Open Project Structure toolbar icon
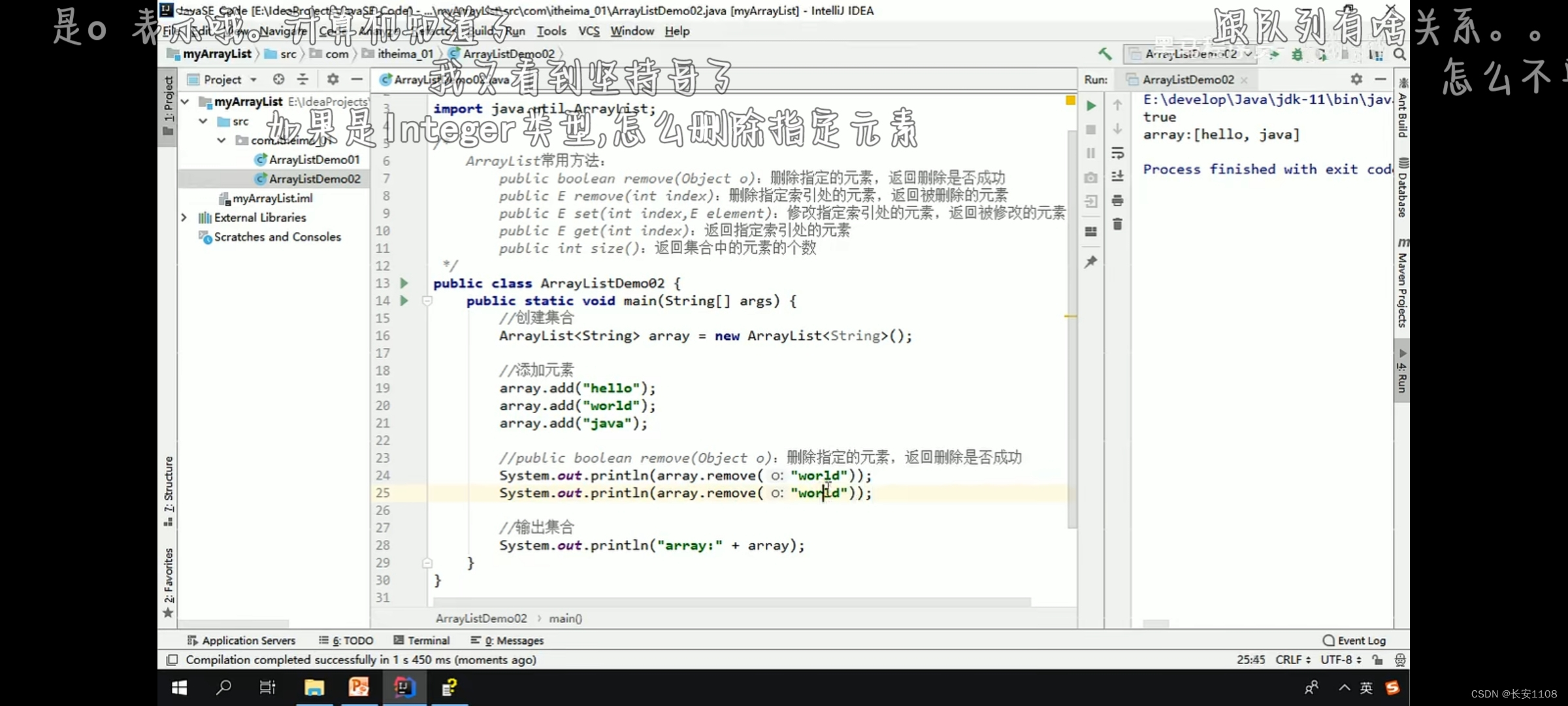1568x706 pixels. click(1376, 55)
